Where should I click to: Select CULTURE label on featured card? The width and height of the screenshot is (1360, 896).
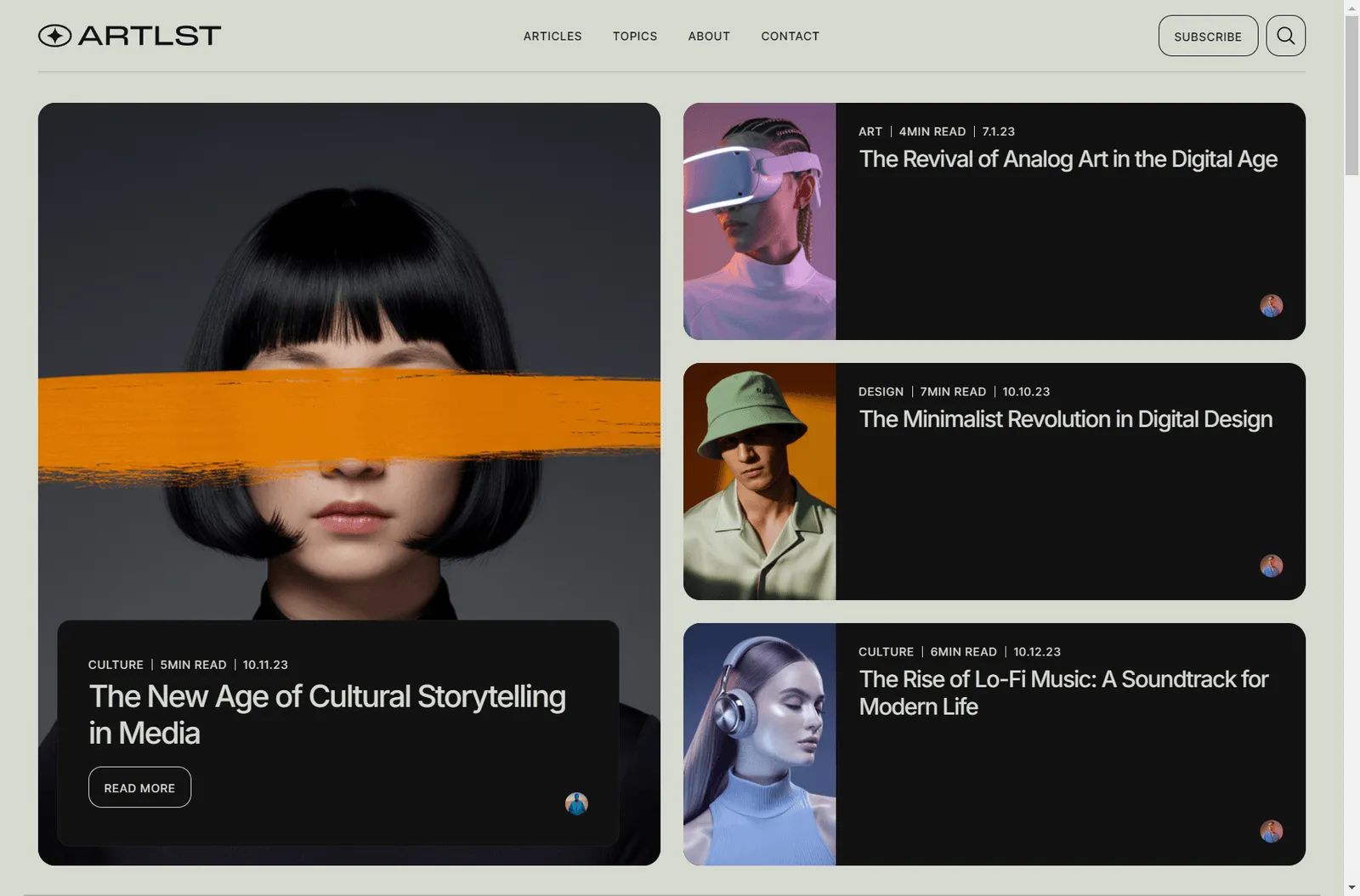pyautogui.click(x=116, y=665)
